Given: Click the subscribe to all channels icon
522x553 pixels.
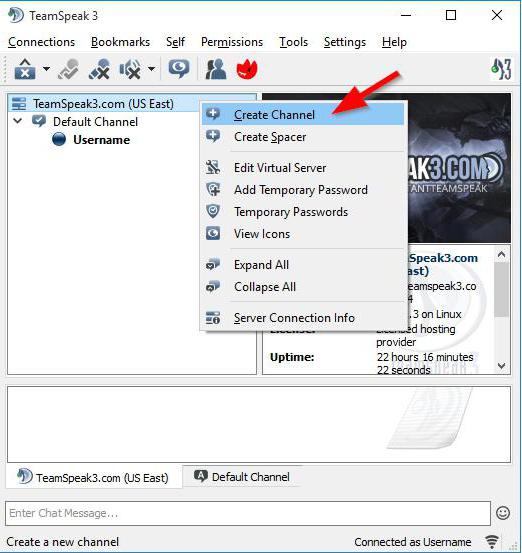Looking at the screenshot, I should point(69,69).
